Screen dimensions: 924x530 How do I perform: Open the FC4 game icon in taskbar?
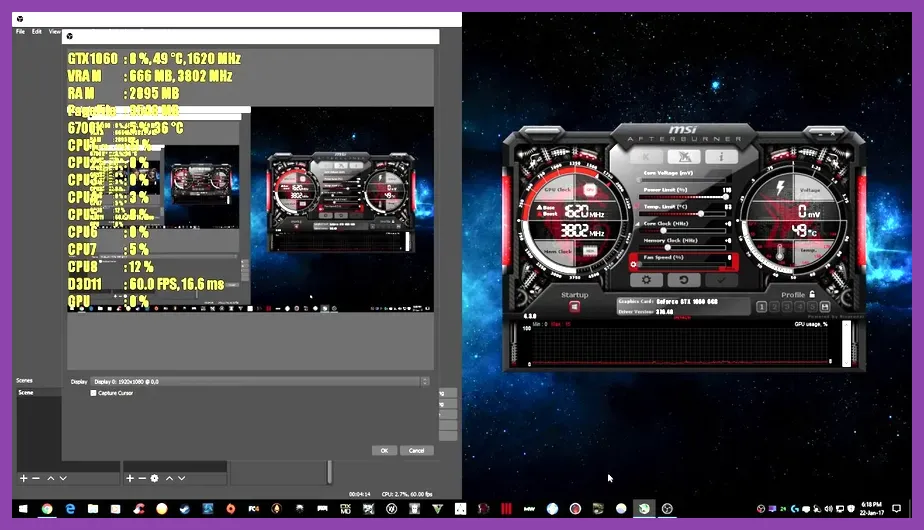tap(253, 508)
